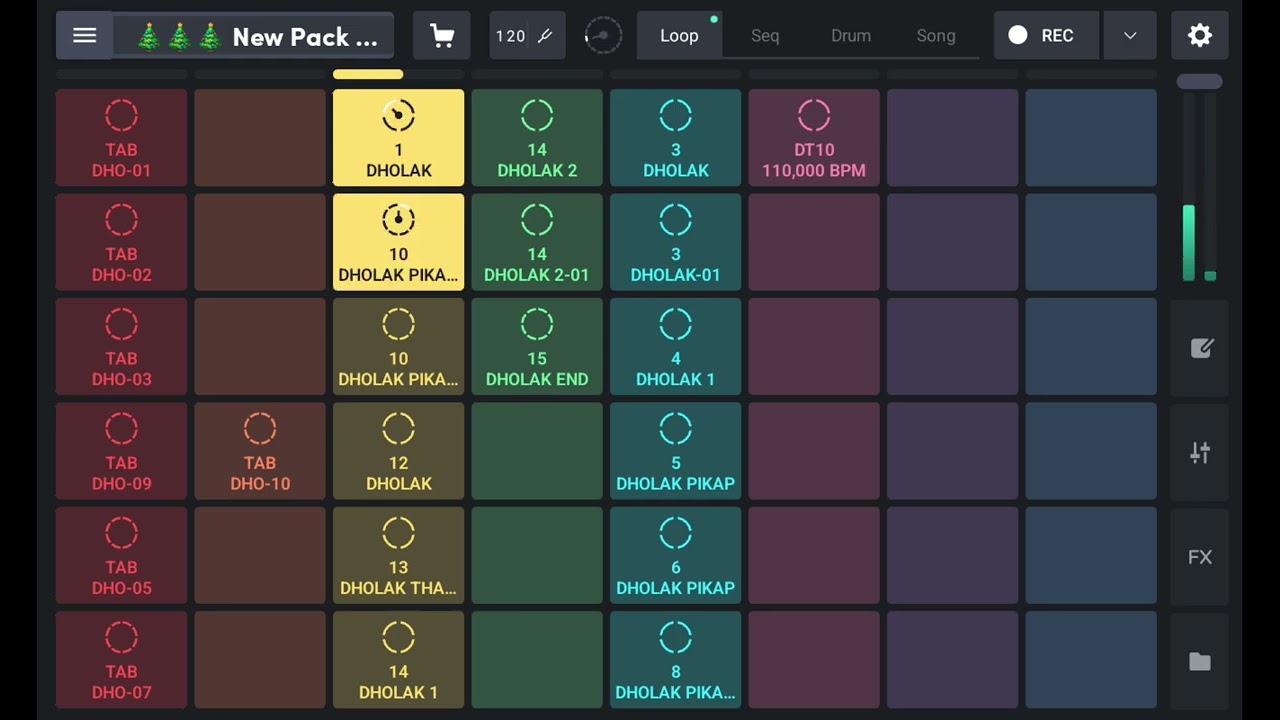
Task: Launch the 14 DHOLAK 2-01 pad
Action: pos(537,242)
